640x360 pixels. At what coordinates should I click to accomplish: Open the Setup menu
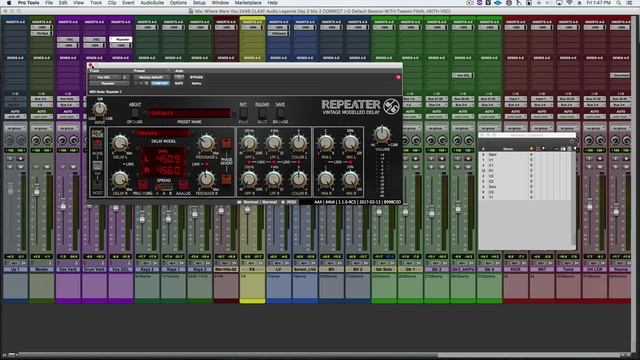tap(199, 3)
